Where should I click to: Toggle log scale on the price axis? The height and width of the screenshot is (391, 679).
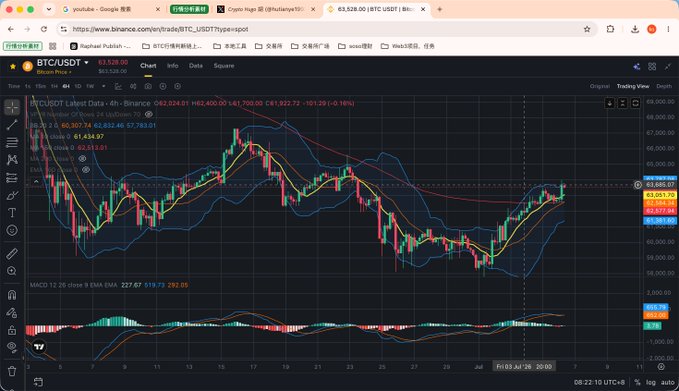point(651,382)
